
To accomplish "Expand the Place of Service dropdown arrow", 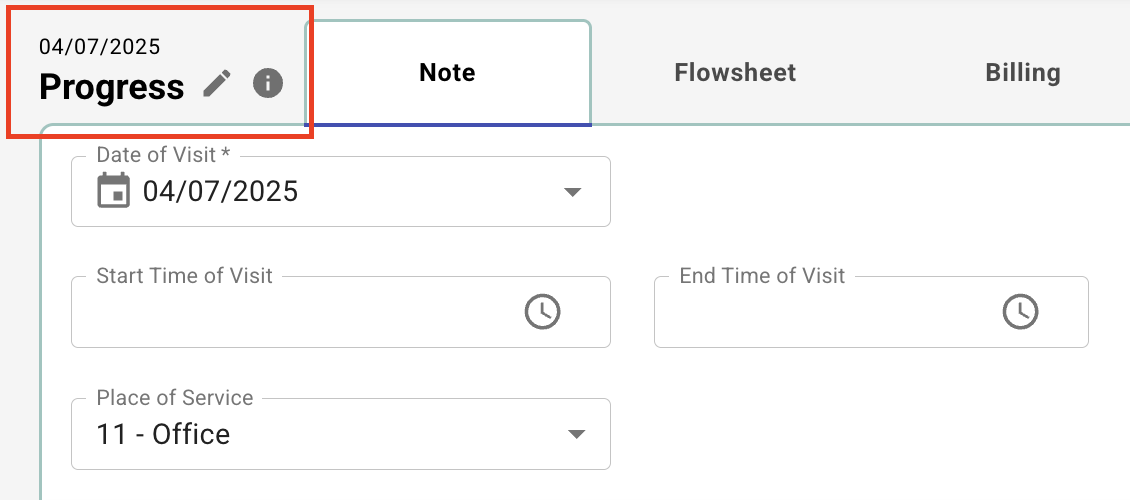I will click(x=574, y=434).
